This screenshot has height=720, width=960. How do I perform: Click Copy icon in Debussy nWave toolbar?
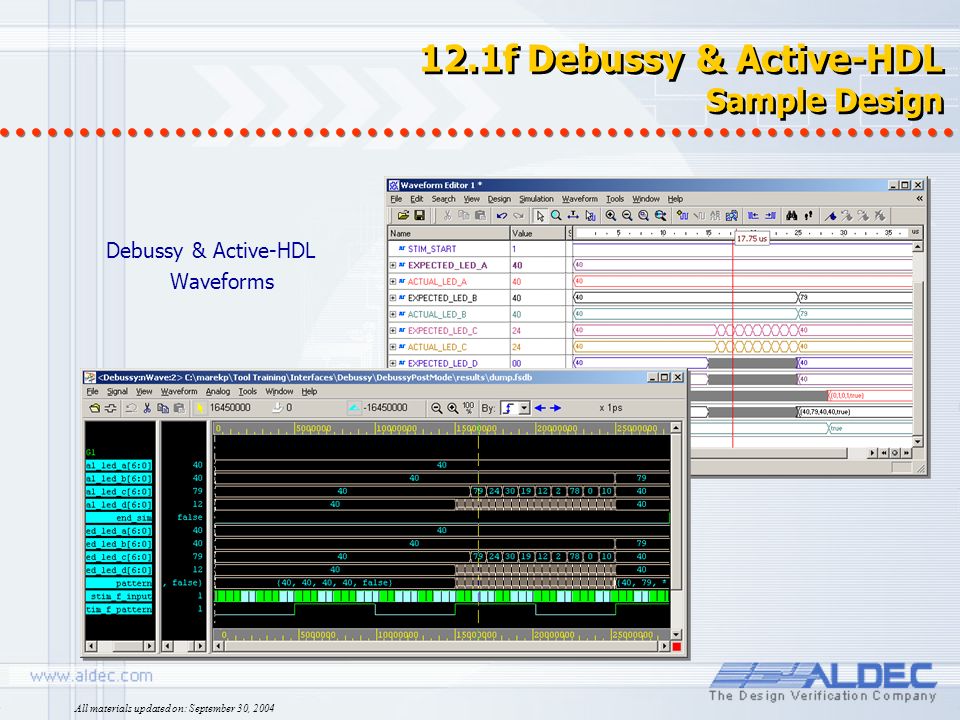163,408
